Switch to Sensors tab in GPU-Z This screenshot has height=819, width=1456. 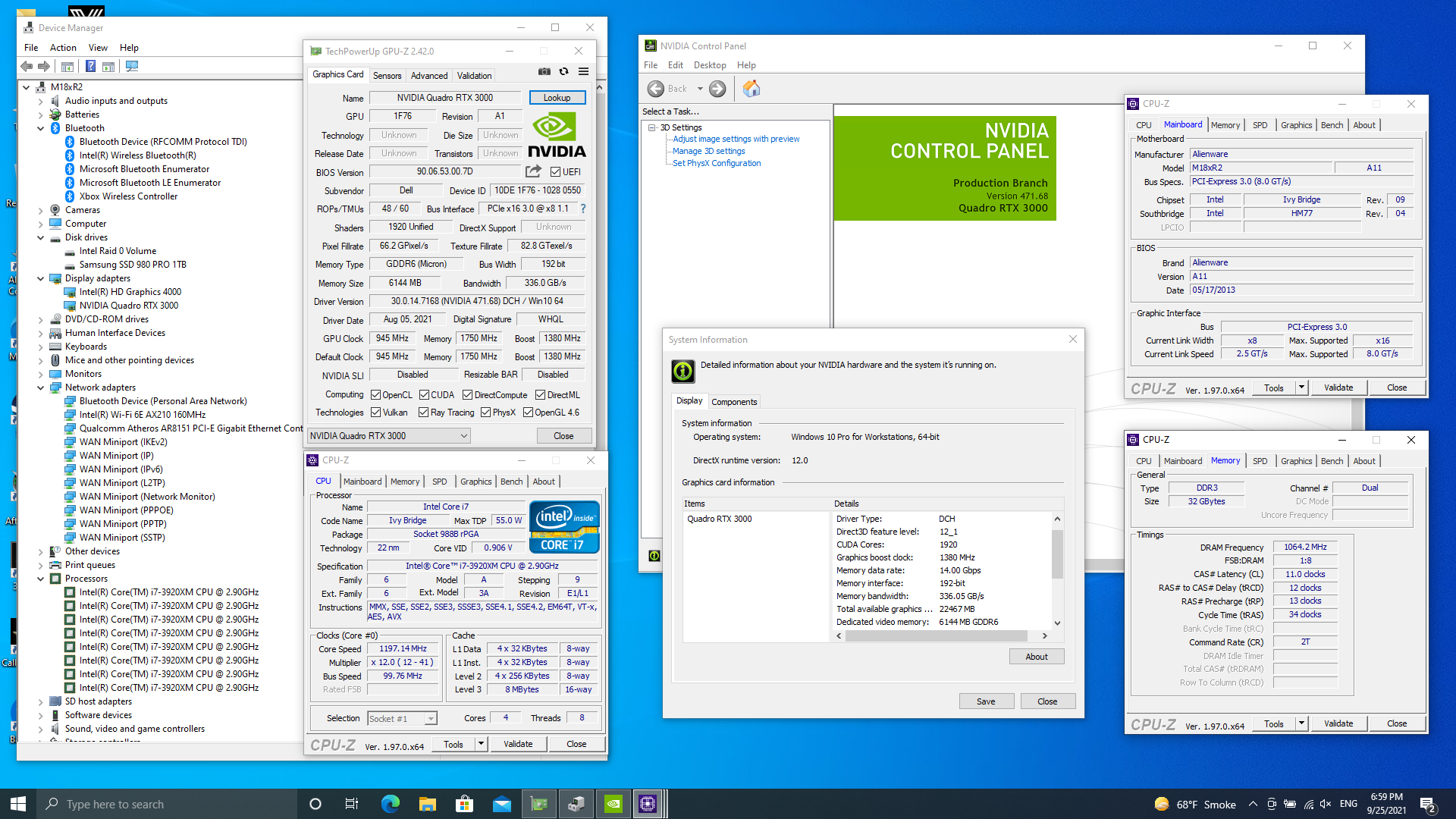[x=387, y=75]
